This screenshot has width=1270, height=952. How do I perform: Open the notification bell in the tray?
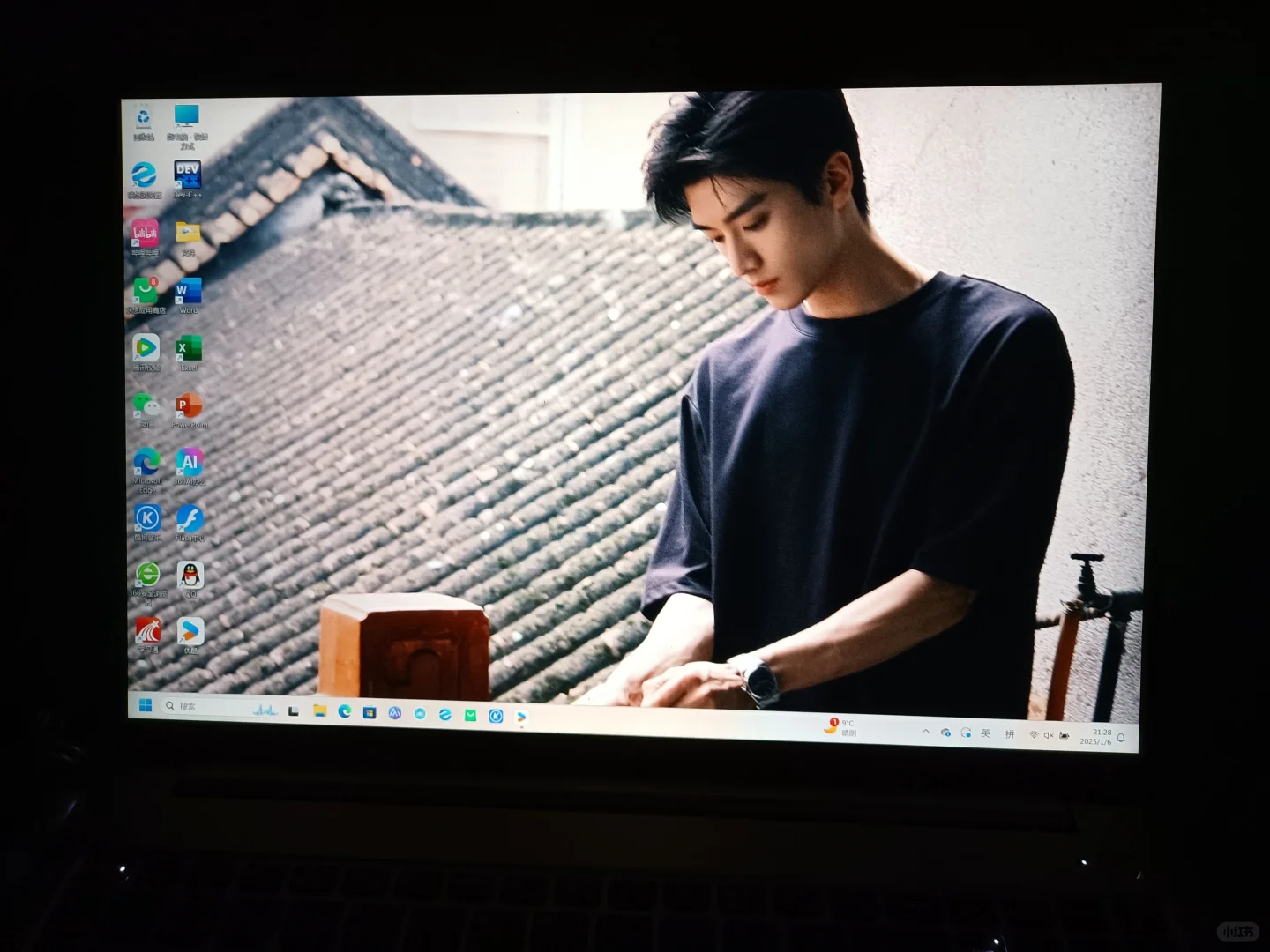click(x=1121, y=738)
